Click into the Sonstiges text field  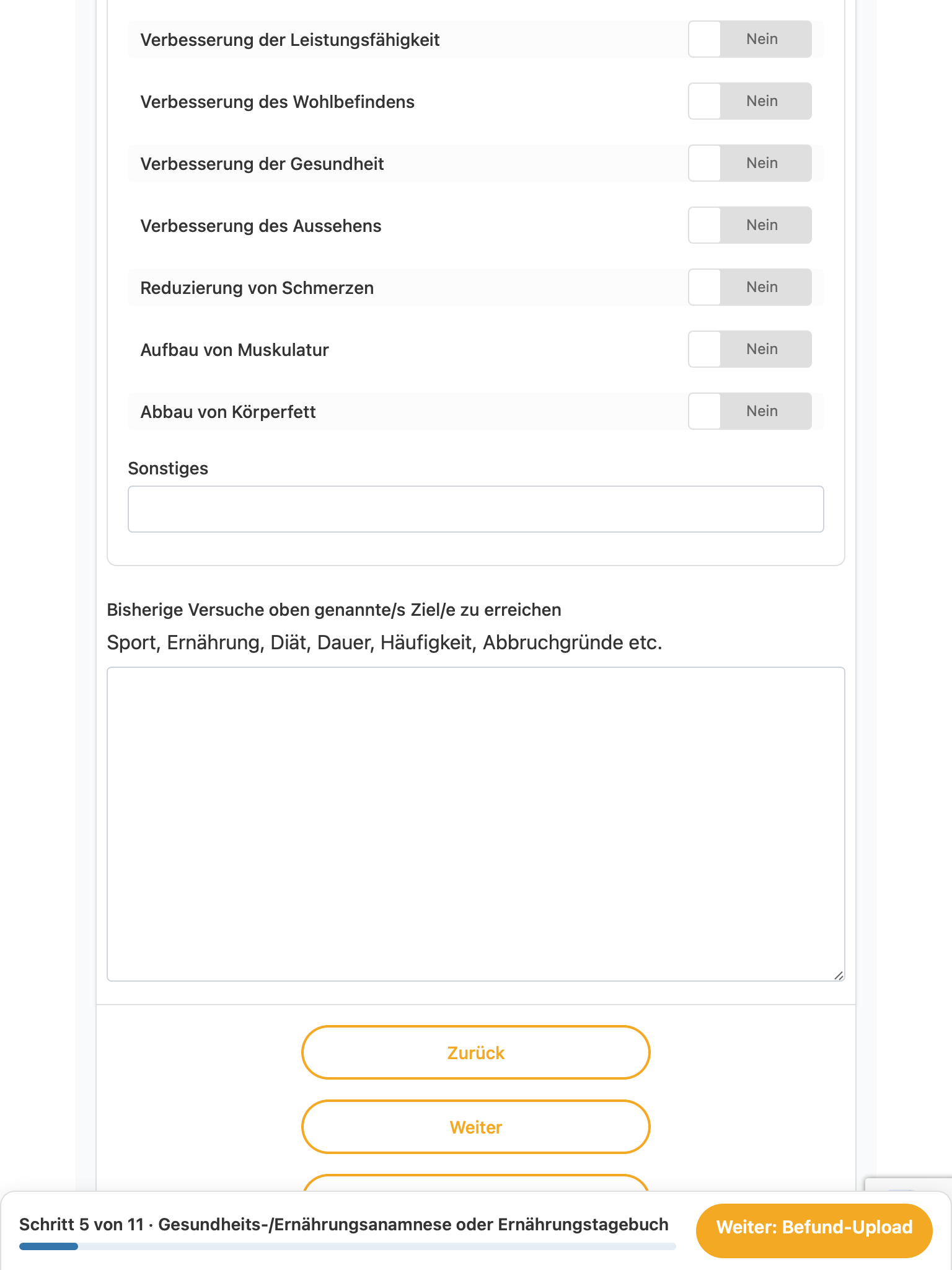pyautogui.click(x=475, y=509)
